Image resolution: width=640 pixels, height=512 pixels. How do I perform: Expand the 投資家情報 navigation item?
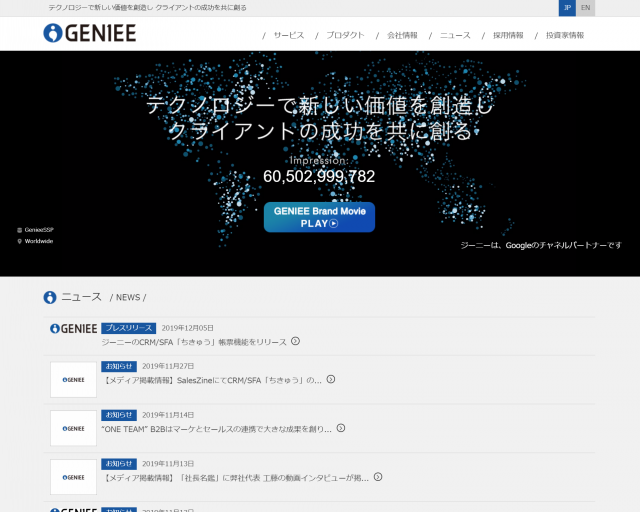pyautogui.click(x=565, y=35)
